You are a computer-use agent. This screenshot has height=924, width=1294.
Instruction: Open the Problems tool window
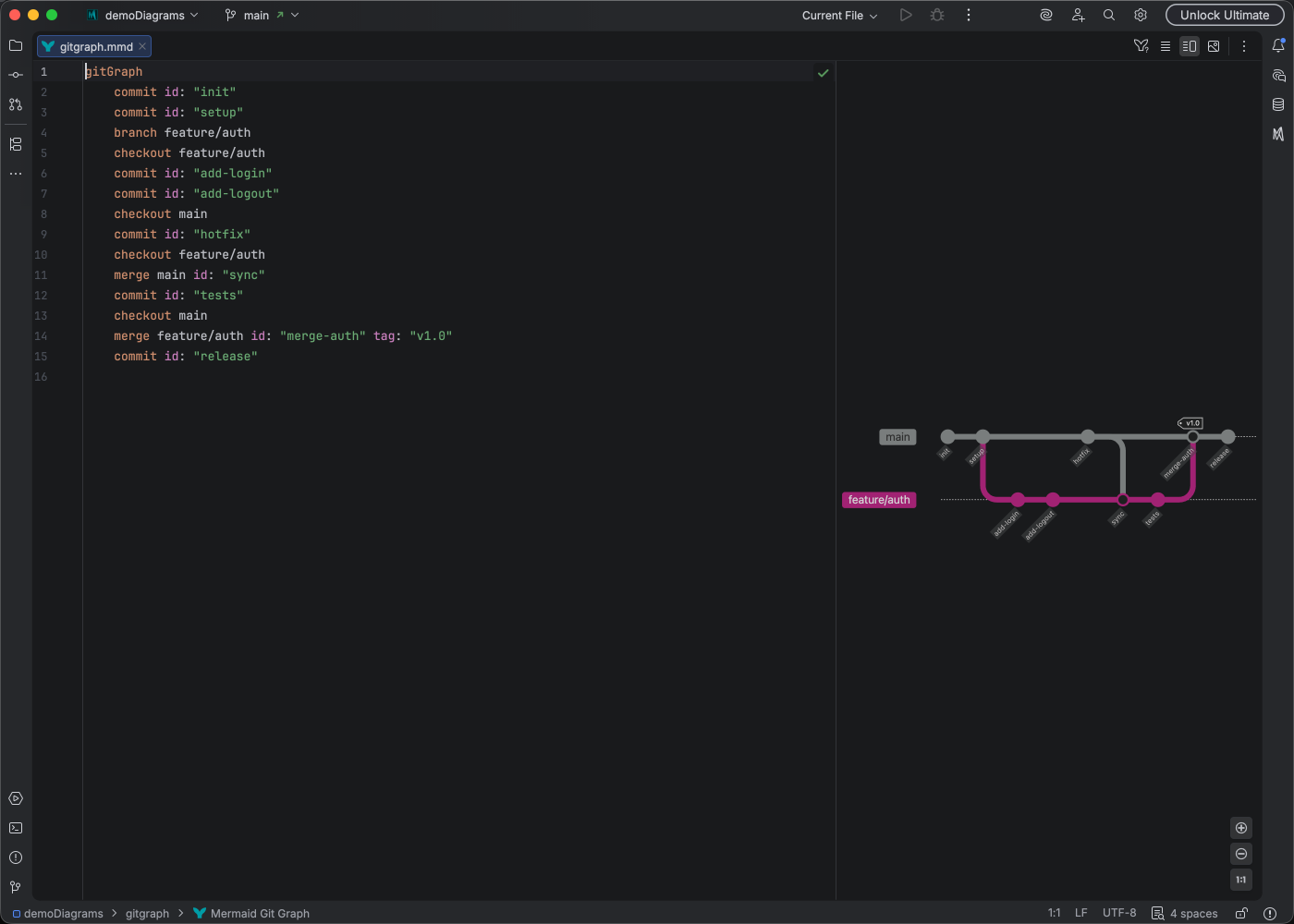coord(15,857)
